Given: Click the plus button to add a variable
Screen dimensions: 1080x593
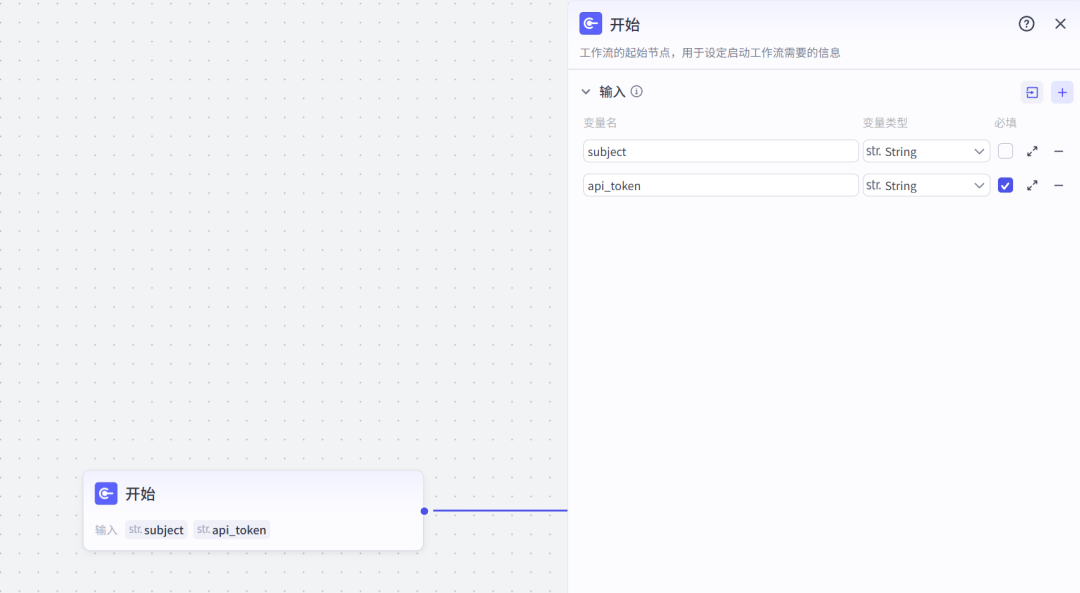Looking at the screenshot, I should pyautogui.click(x=1062, y=91).
